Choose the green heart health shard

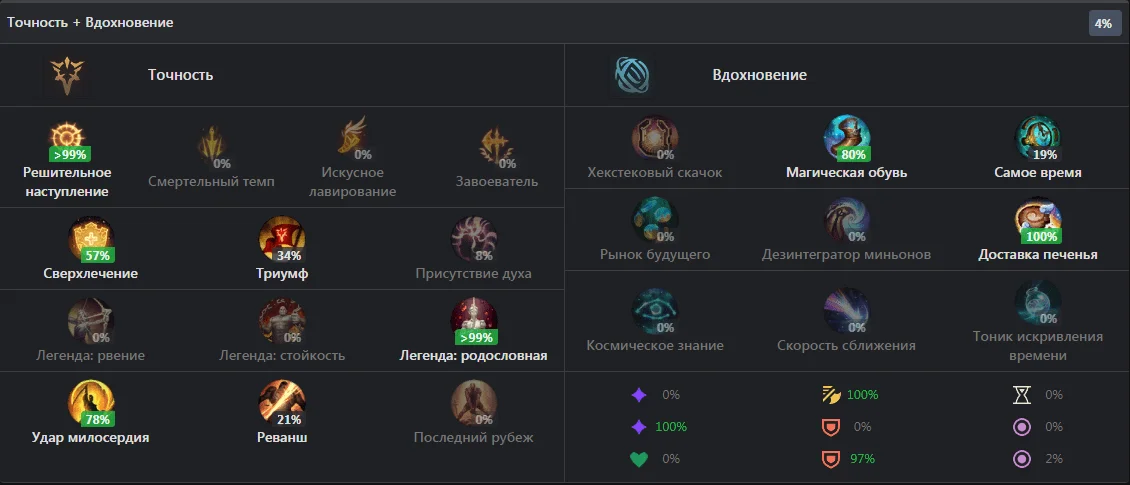coord(639,459)
